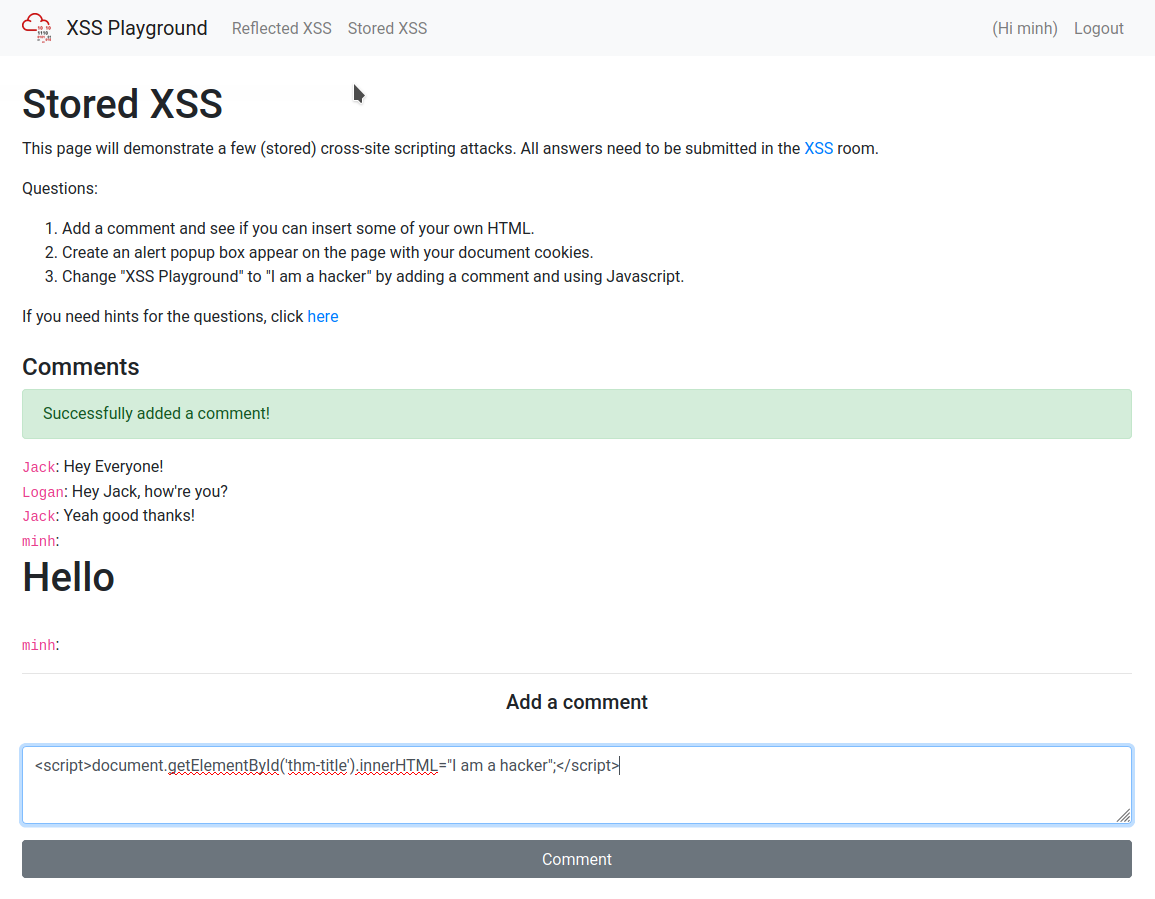Click the (Hi minh) user greeting
1155x899 pixels.
pyautogui.click(x=1024, y=28)
